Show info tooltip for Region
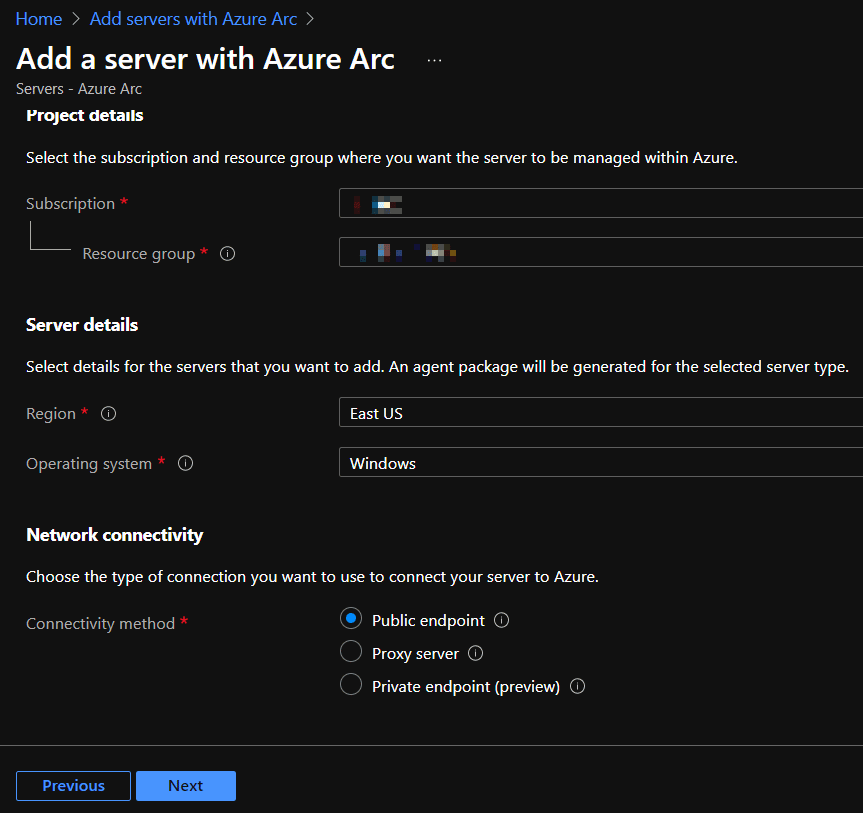Image resolution: width=863 pixels, height=813 pixels. pos(108,413)
